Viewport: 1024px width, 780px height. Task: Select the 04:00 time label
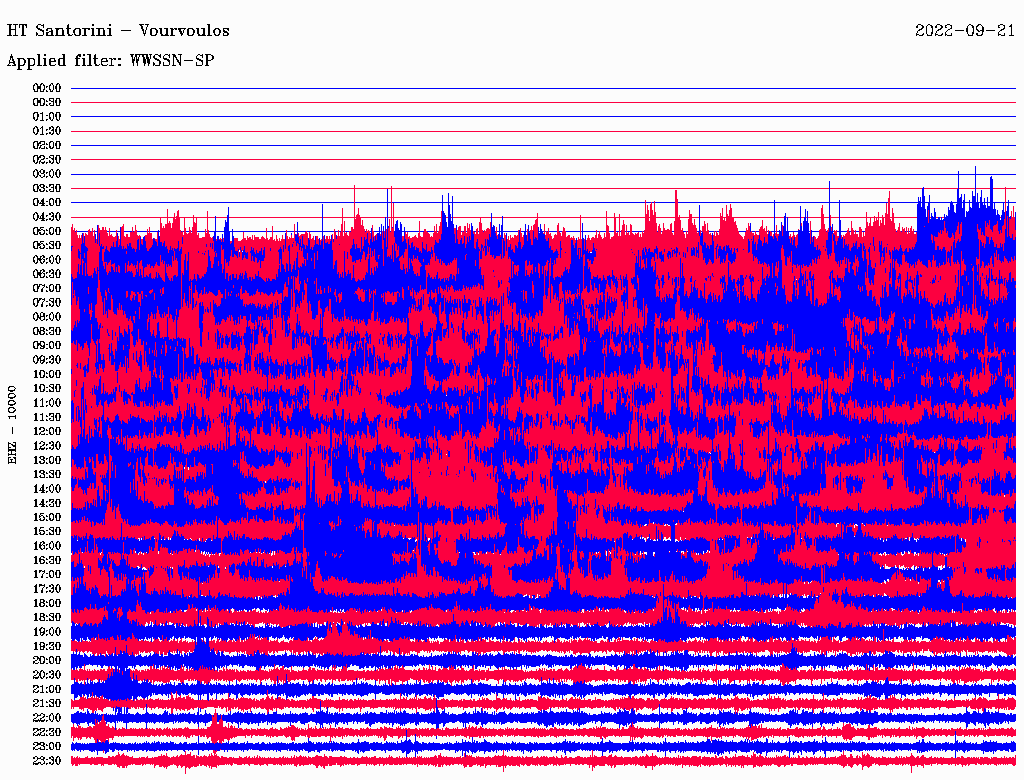47,203
